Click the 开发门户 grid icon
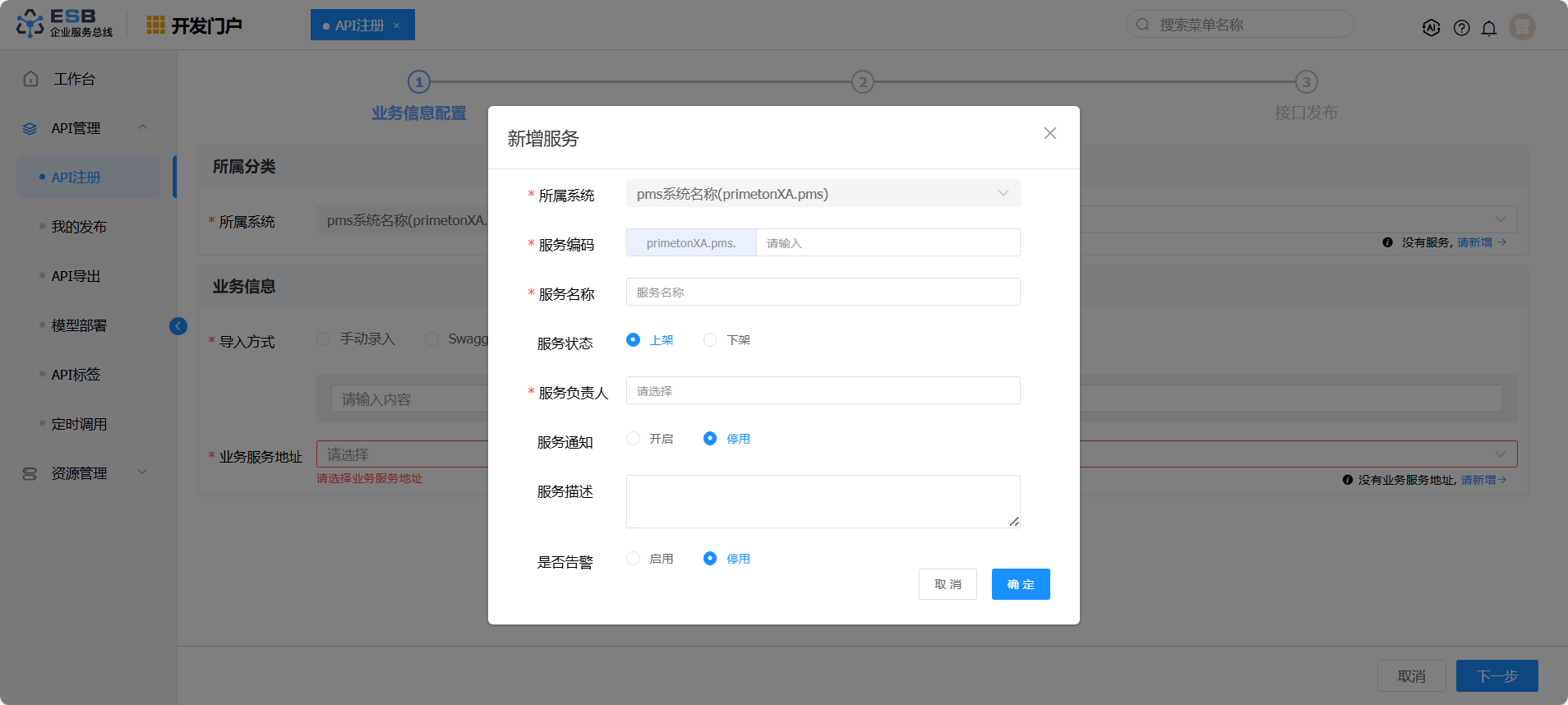This screenshot has width=1568, height=705. pos(155,25)
